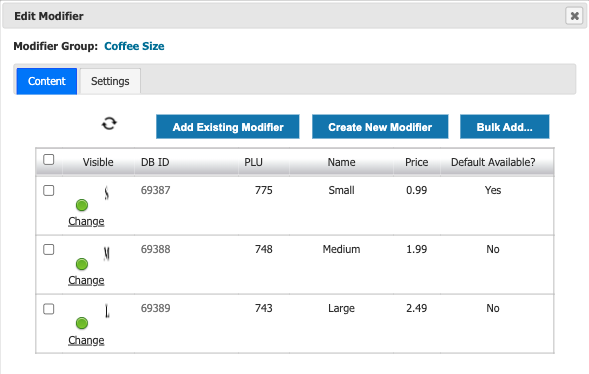Screen dimensions: 589x374
Task: Select DB ID 69388 cell
Action: (x=156, y=249)
